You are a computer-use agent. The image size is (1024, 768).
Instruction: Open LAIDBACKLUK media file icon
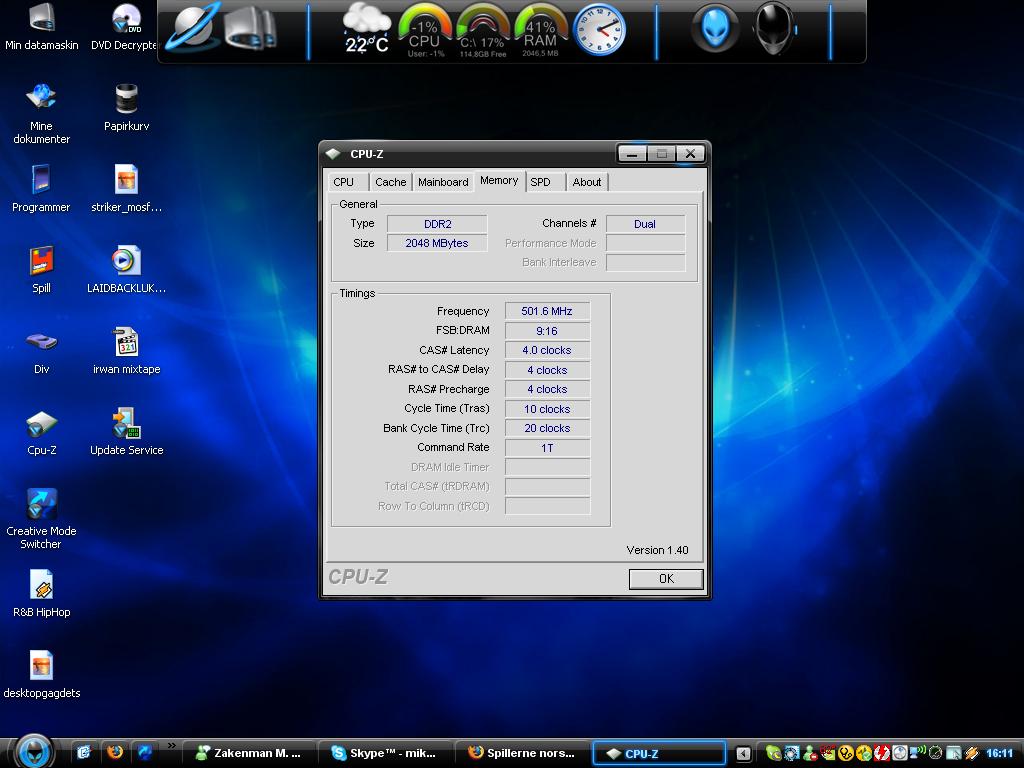click(x=126, y=260)
